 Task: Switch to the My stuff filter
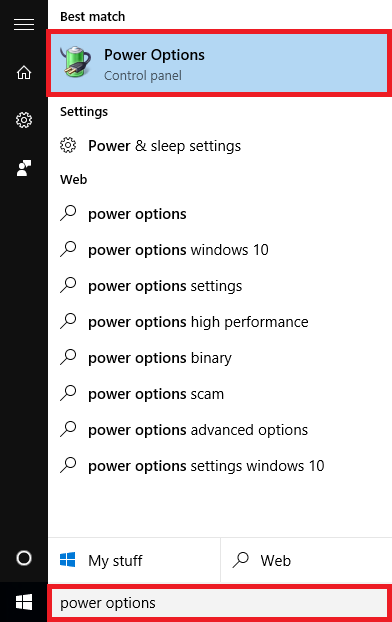[x=134, y=561]
